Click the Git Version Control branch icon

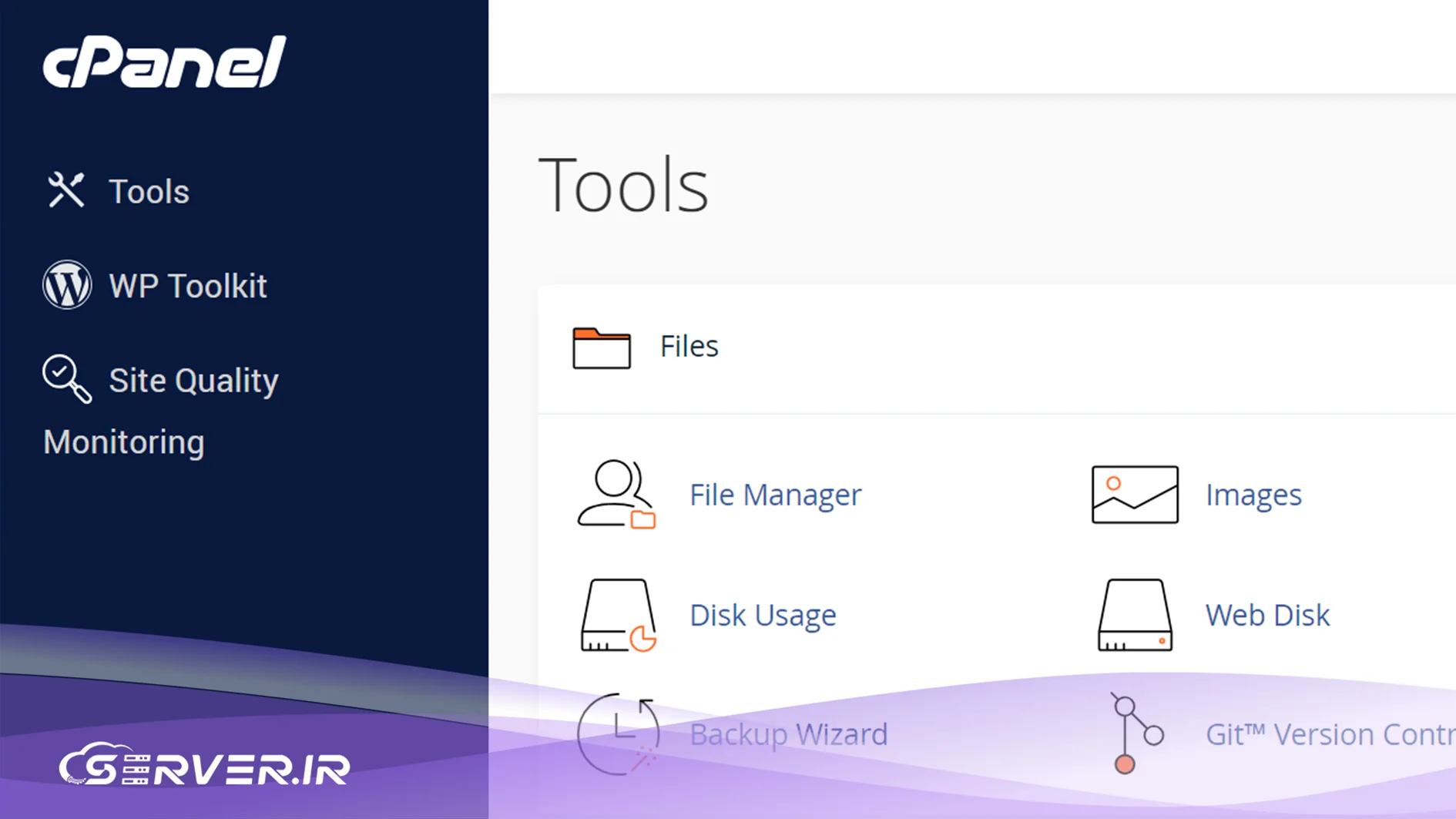point(1136,733)
